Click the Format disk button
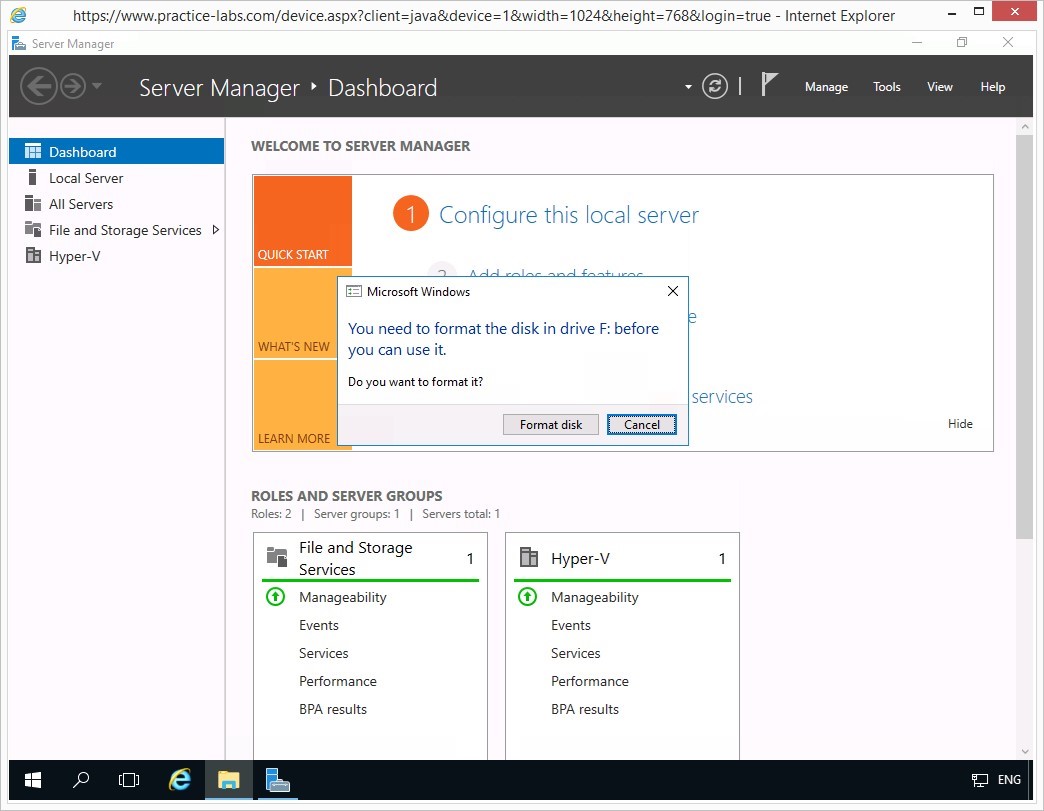The width and height of the screenshot is (1044, 811). (550, 425)
